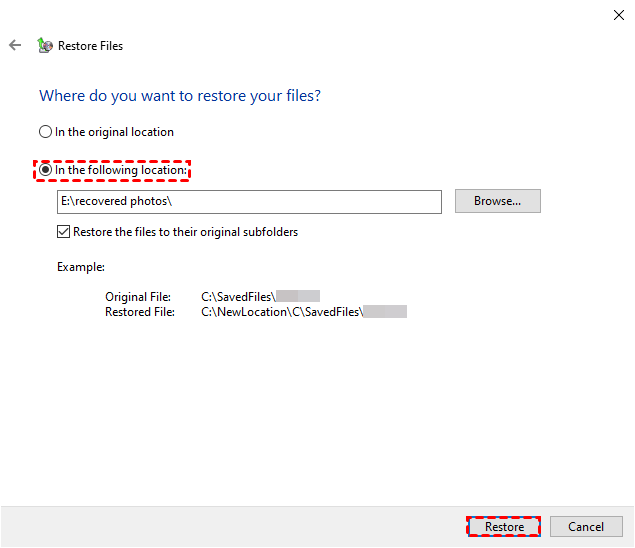Toggle 'Restore the files to their original subfolders' checkbox
635x548 pixels.
[x=64, y=232]
